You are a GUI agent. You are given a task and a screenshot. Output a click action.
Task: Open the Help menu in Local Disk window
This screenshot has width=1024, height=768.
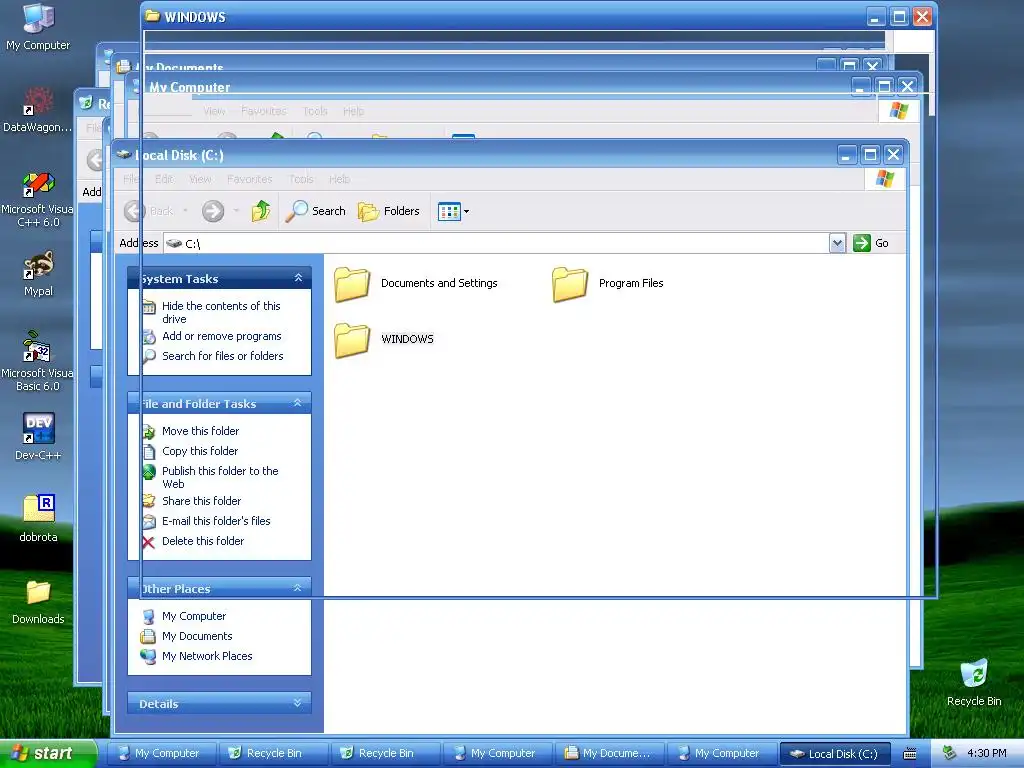[x=340, y=179]
